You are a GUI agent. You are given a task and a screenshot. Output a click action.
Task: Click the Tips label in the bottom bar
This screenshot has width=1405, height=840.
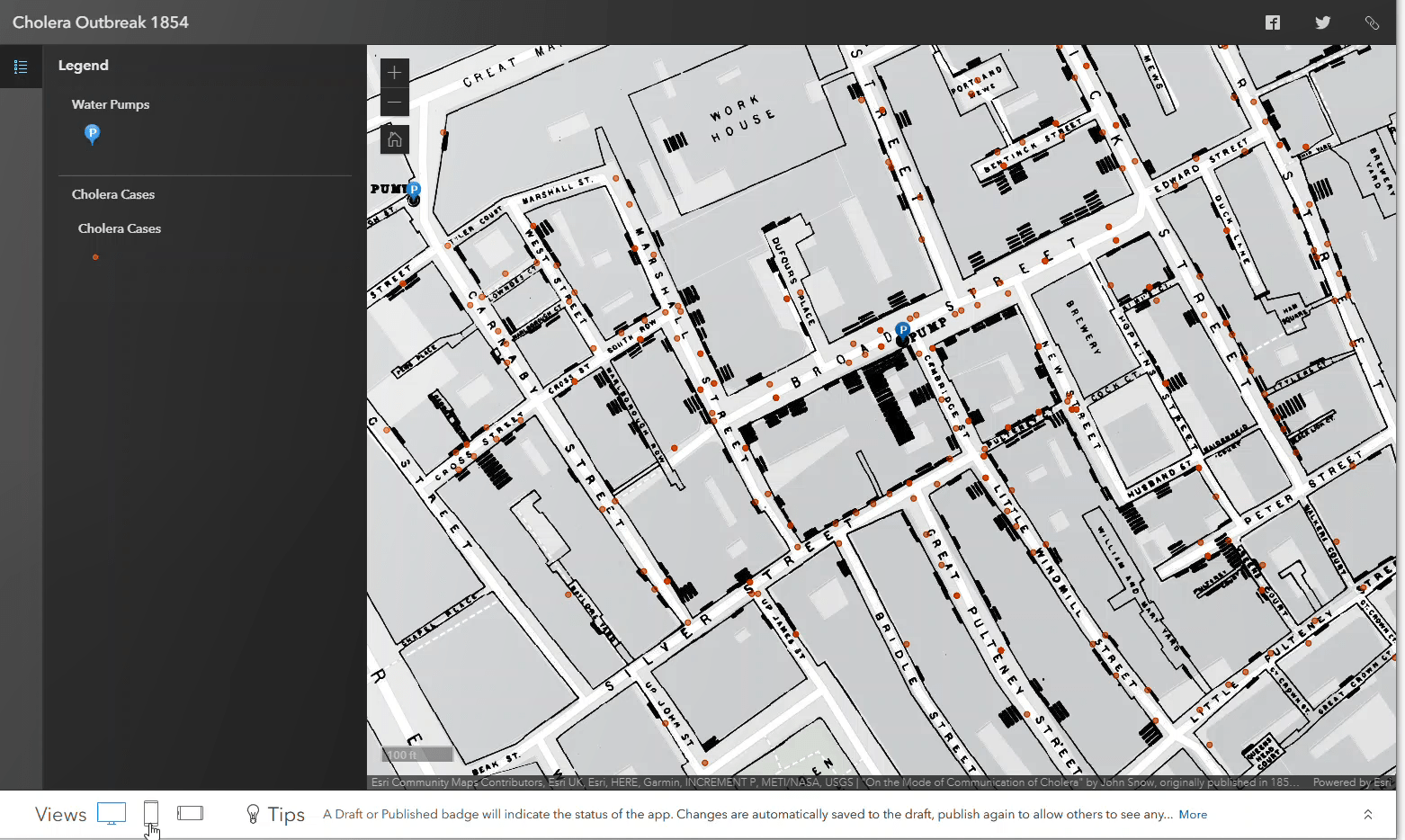287,815
